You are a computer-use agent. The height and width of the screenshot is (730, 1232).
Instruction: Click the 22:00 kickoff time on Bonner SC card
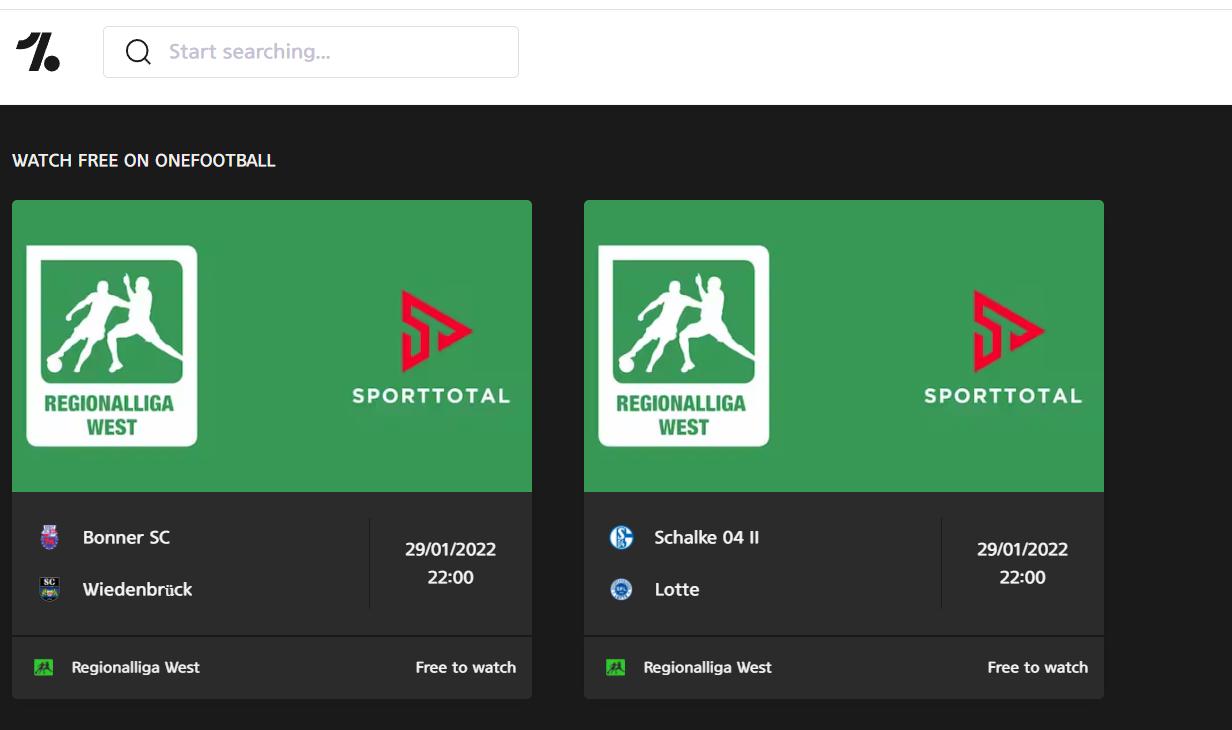450,577
